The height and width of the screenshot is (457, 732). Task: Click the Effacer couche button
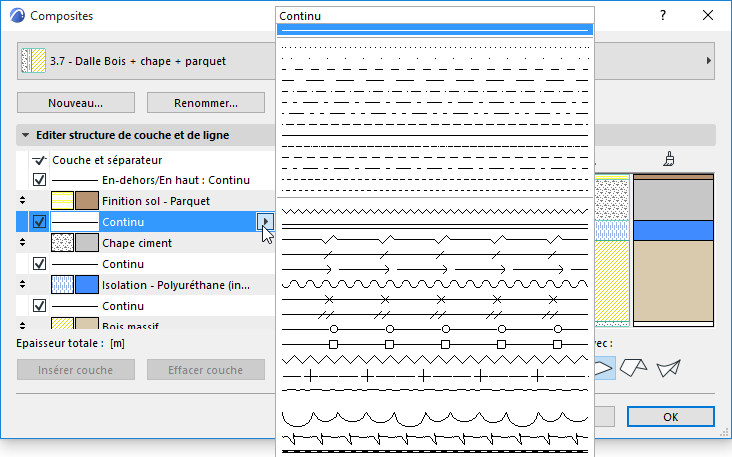coord(206,370)
